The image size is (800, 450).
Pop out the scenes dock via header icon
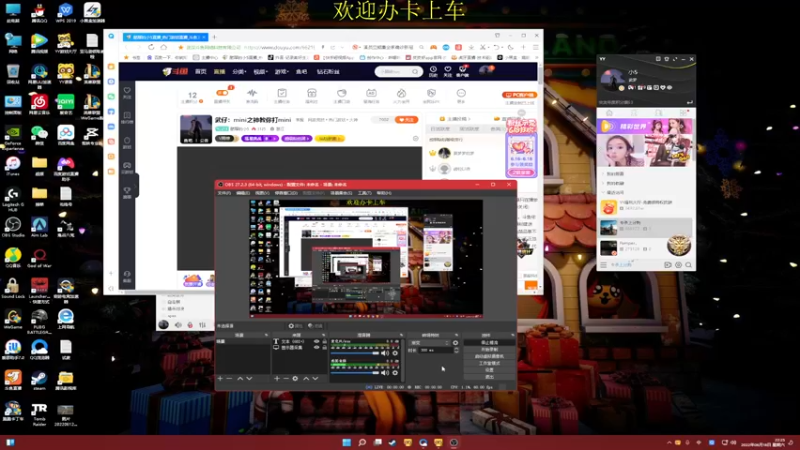click(266, 335)
